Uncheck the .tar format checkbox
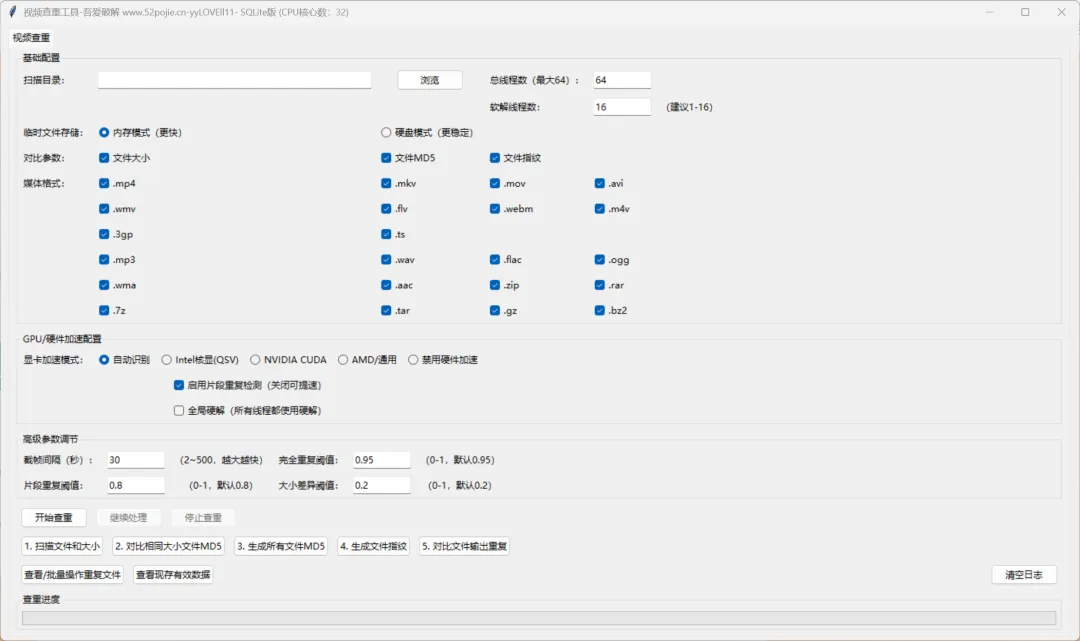1080x641 pixels. click(386, 311)
